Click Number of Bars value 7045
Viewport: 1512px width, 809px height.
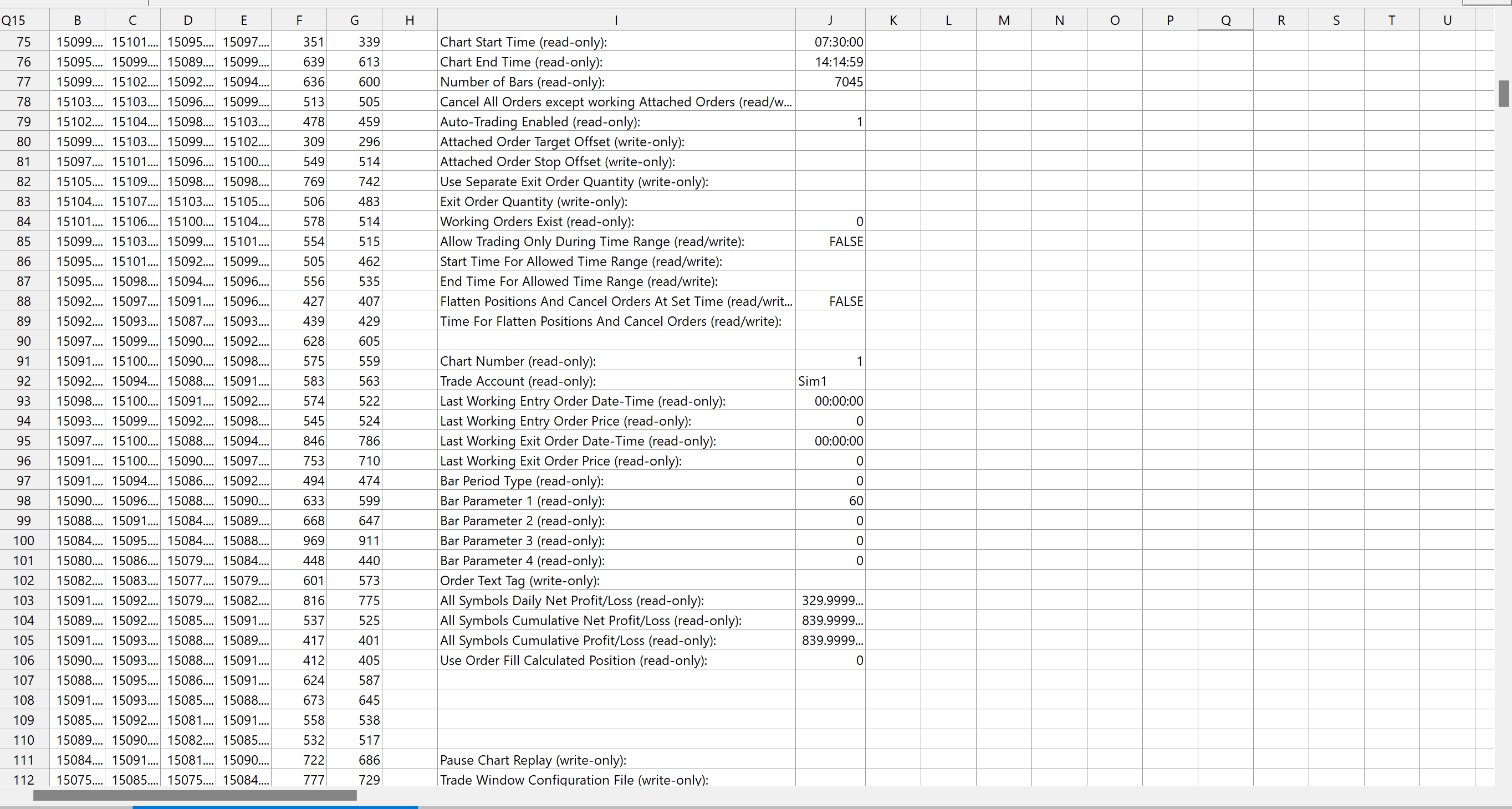830,82
